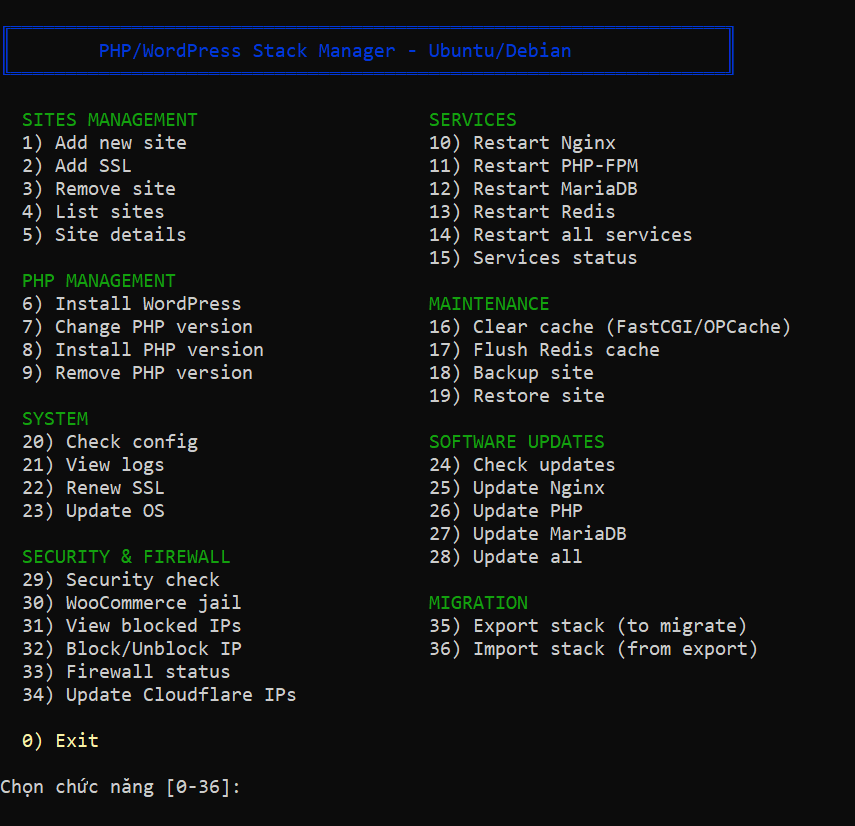Choose 'Services status' menu line
The width and height of the screenshot is (855, 826).
533,258
